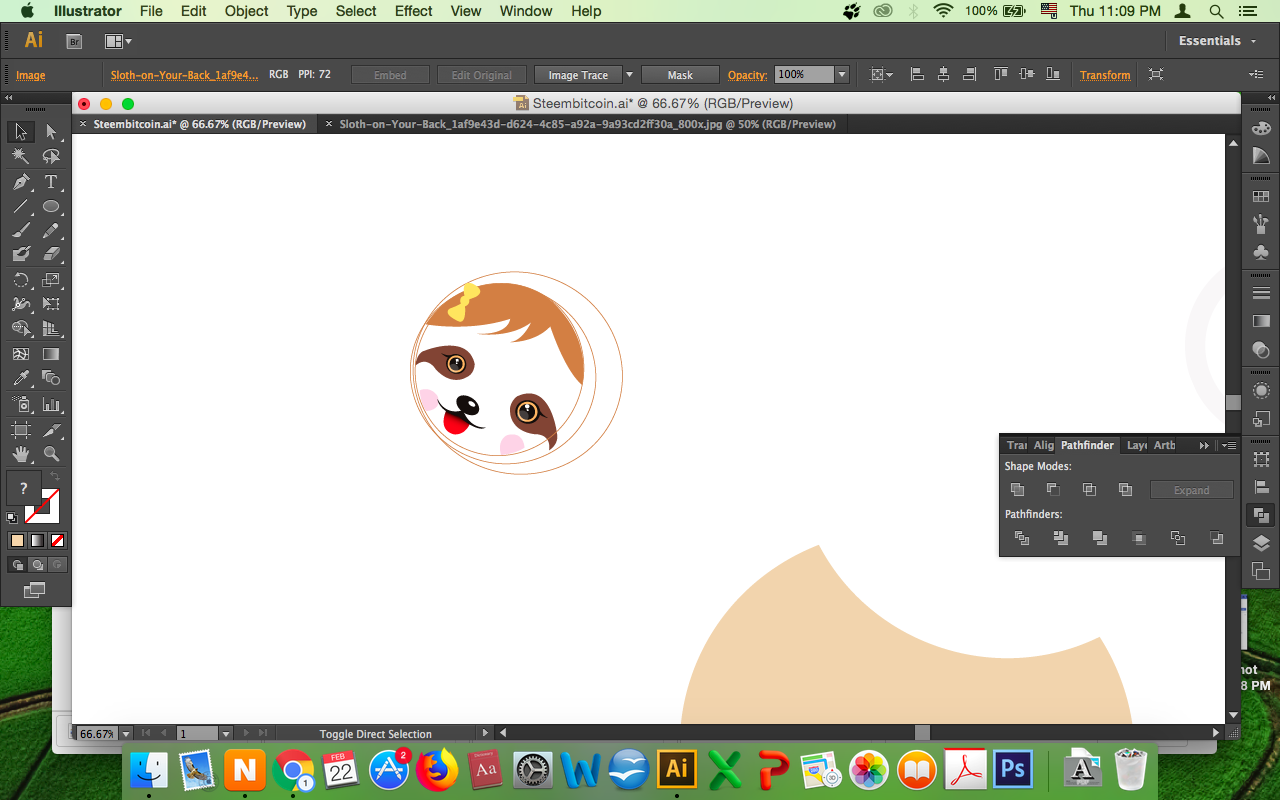Open the control bar options menu
The height and width of the screenshot is (800, 1280).
(1256, 74)
